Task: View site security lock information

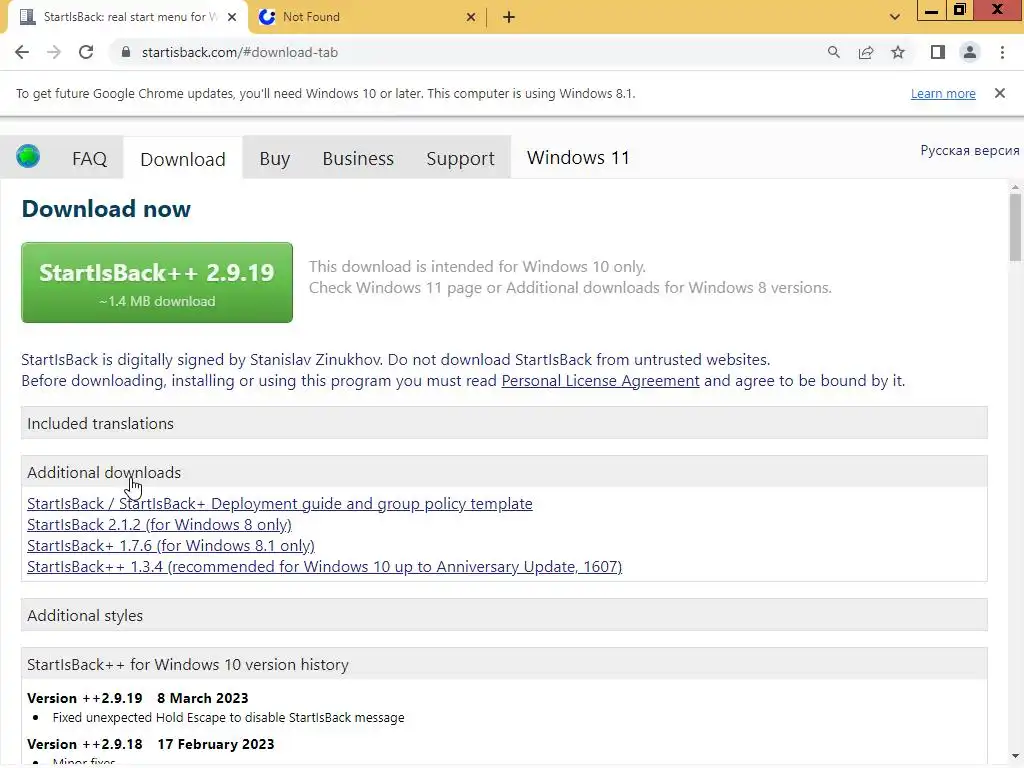Action: 126,52
